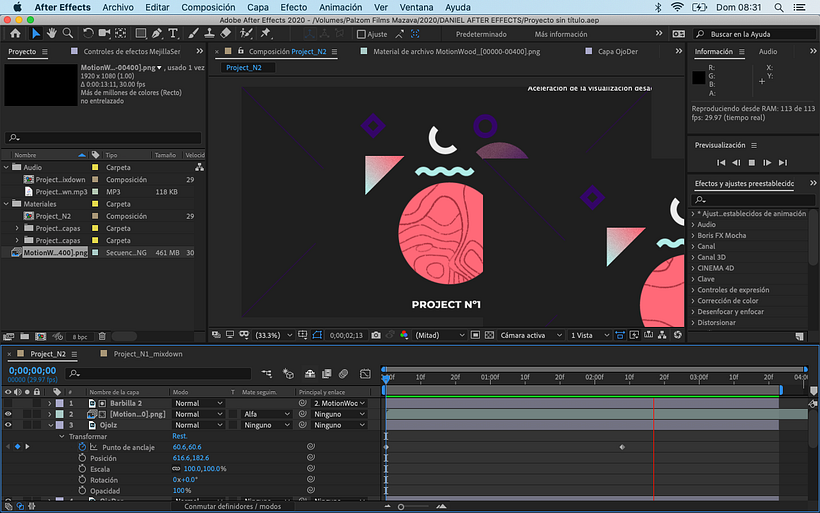Open resolution (Mitad) dropdown
The width and height of the screenshot is (820, 513).
point(439,335)
